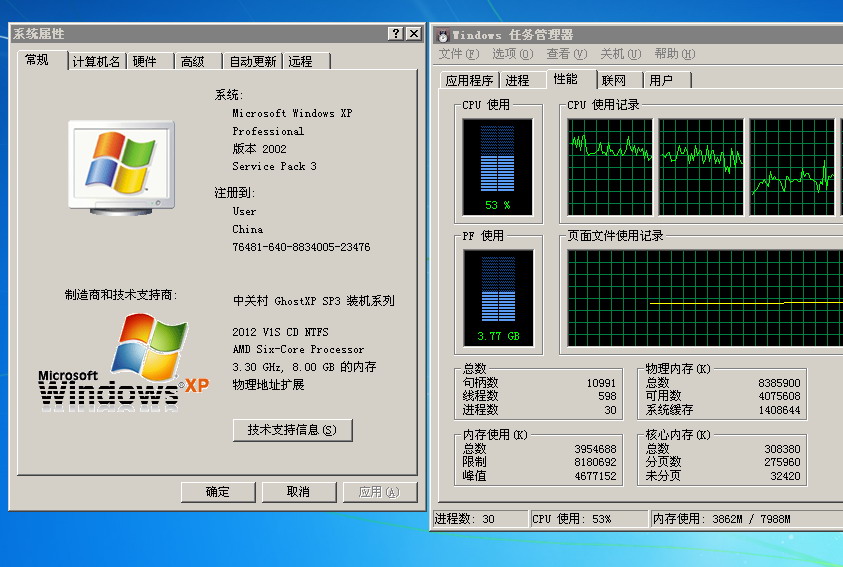843x567 pixels.
Task: Open the 用户 tab in Task Manager
Action: pos(667,81)
